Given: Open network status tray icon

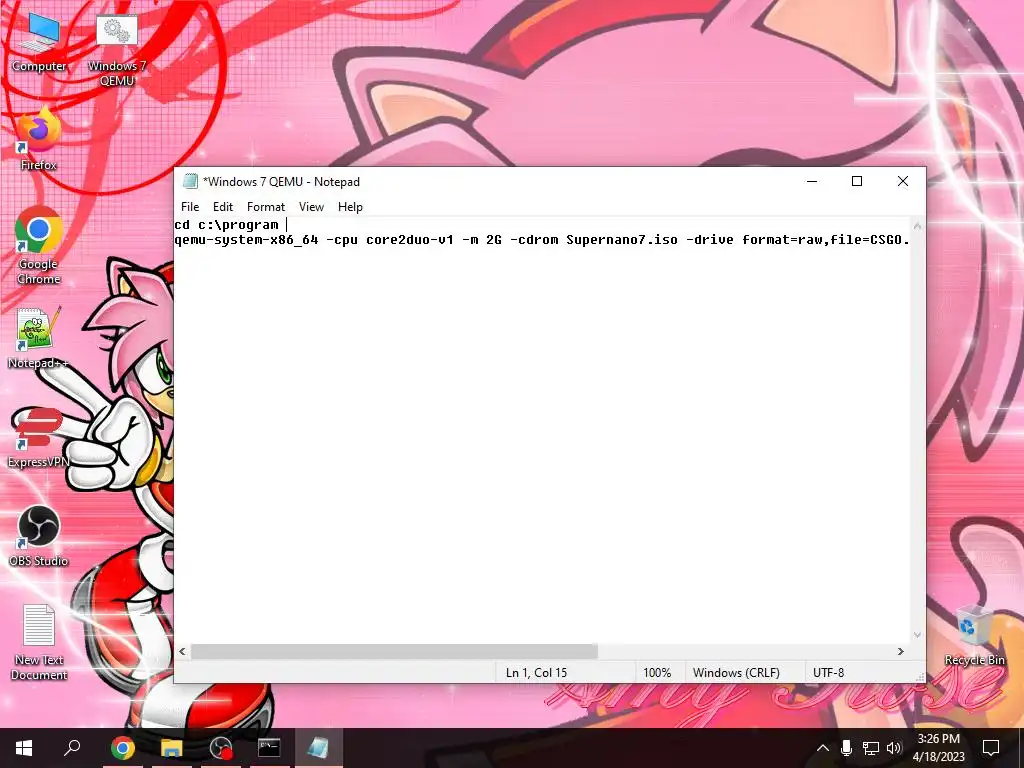Looking at the screenshot, I should pos(871,748).
